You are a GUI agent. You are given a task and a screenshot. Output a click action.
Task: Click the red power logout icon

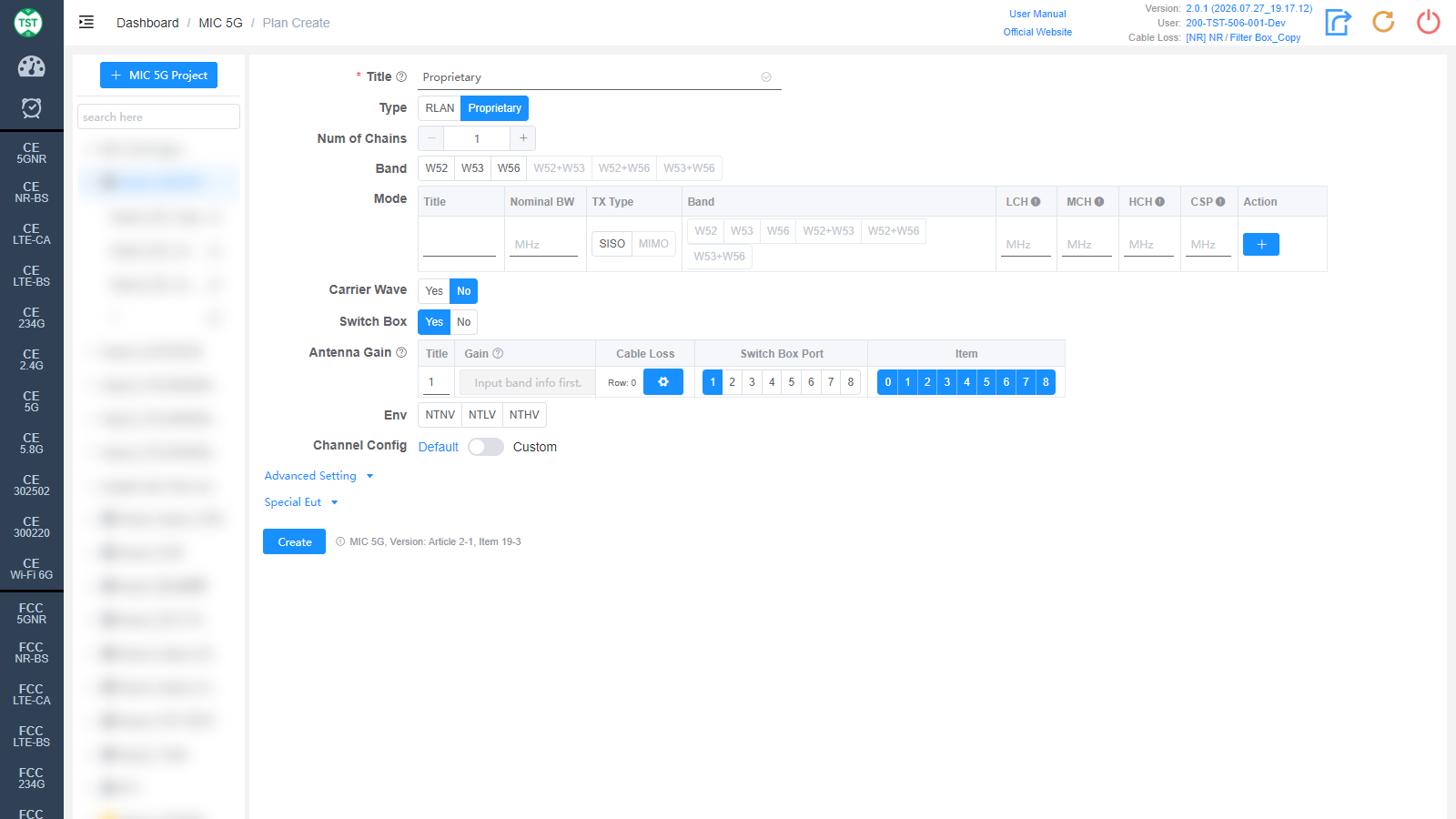1429,22
